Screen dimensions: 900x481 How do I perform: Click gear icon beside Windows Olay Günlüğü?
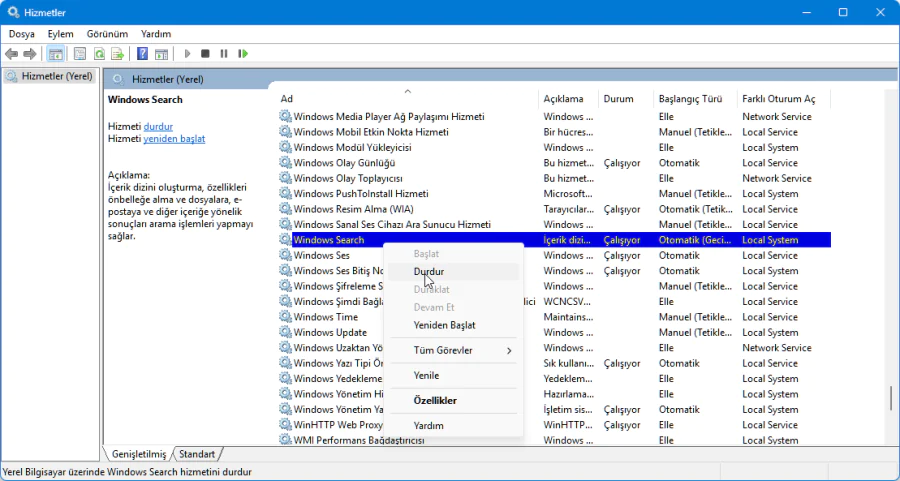[x=285, y=163]
